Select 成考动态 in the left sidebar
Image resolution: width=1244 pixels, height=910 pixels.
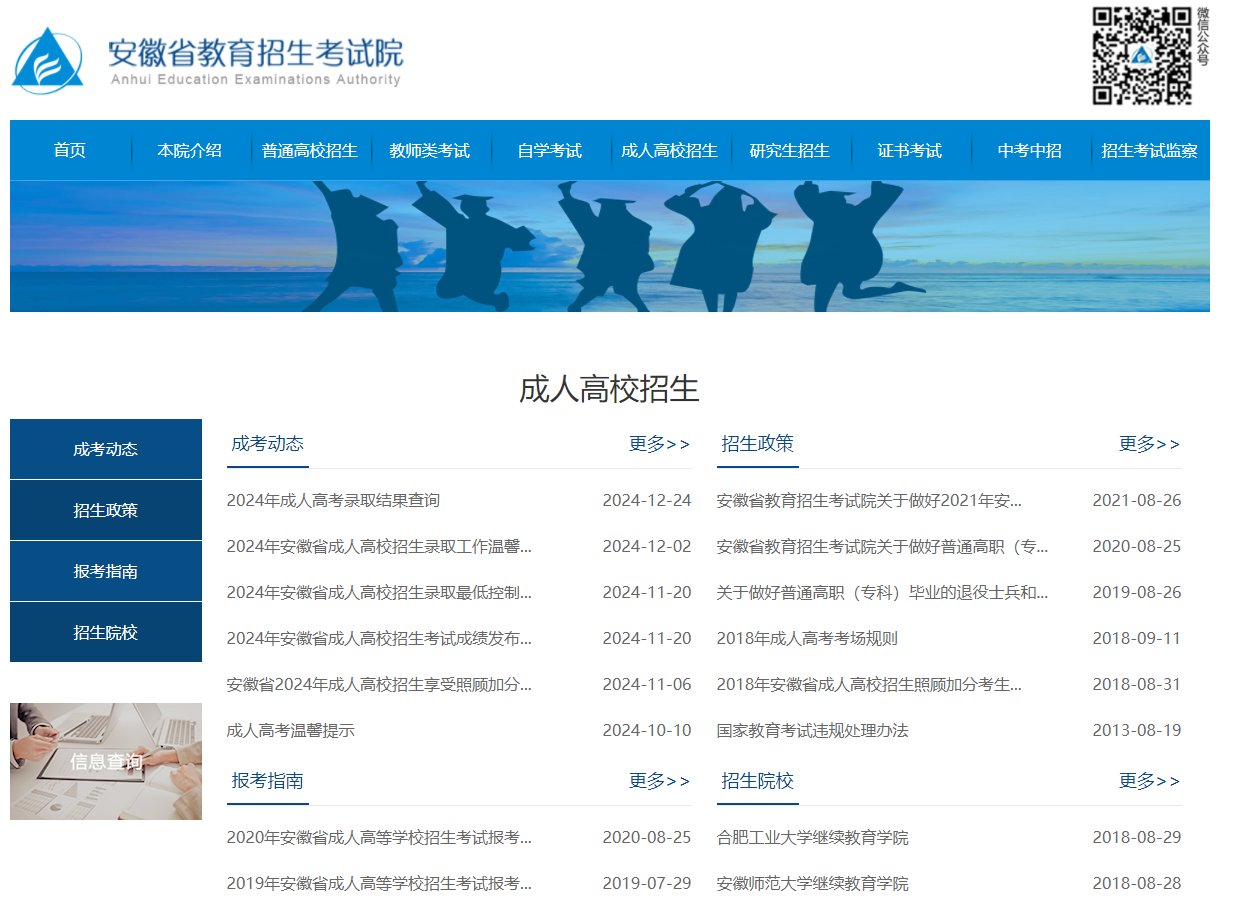[x=105, y=448]
